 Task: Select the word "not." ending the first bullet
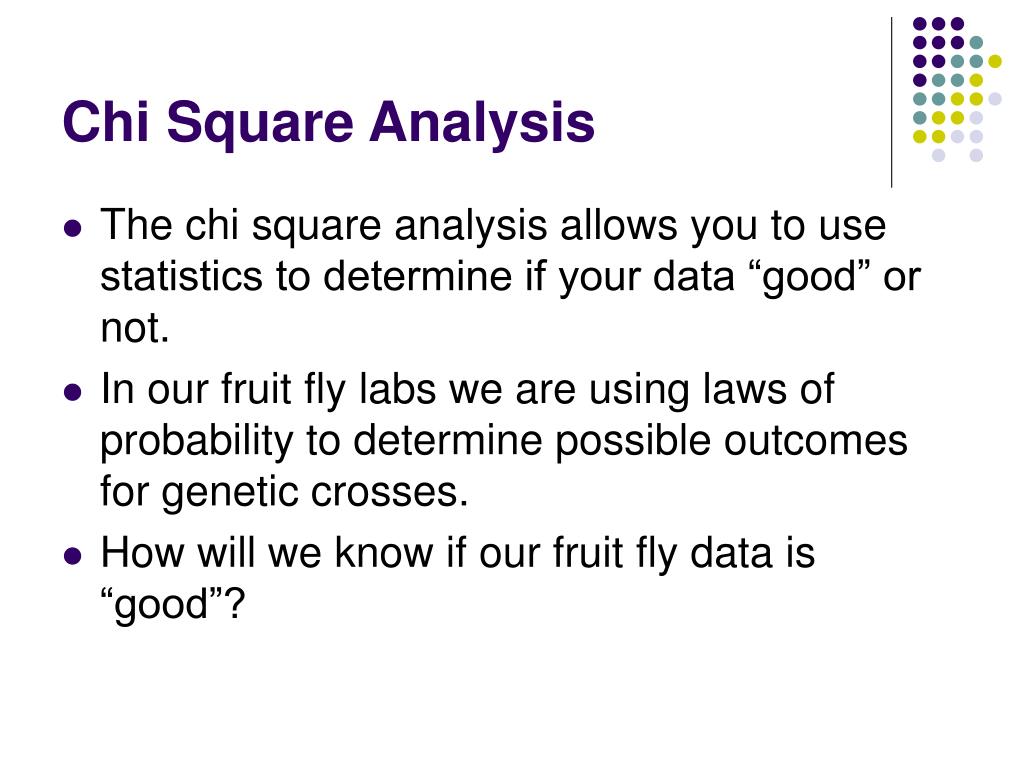tap(135, 328)
